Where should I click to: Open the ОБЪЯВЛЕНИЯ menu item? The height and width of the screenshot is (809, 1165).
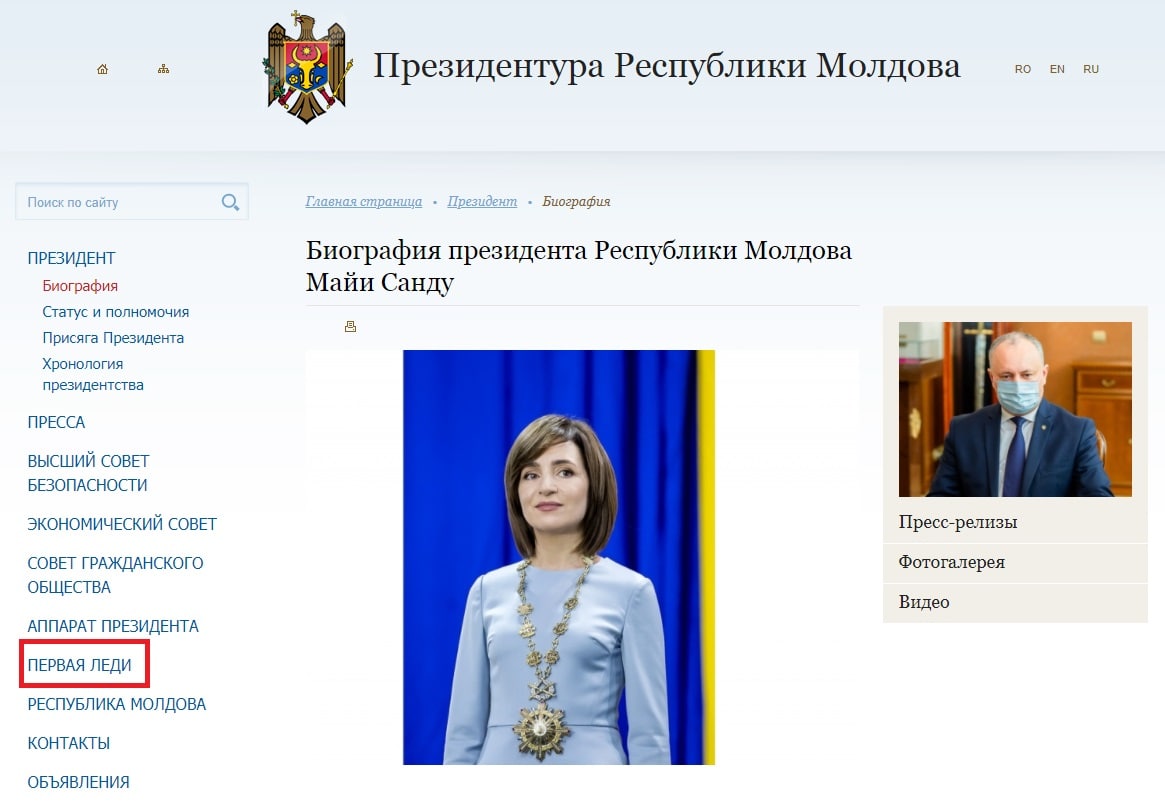tap(79, 782)
